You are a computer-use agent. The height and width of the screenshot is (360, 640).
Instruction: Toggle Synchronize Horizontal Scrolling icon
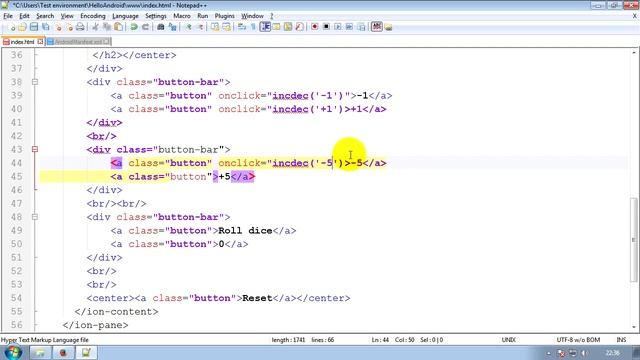226,27
